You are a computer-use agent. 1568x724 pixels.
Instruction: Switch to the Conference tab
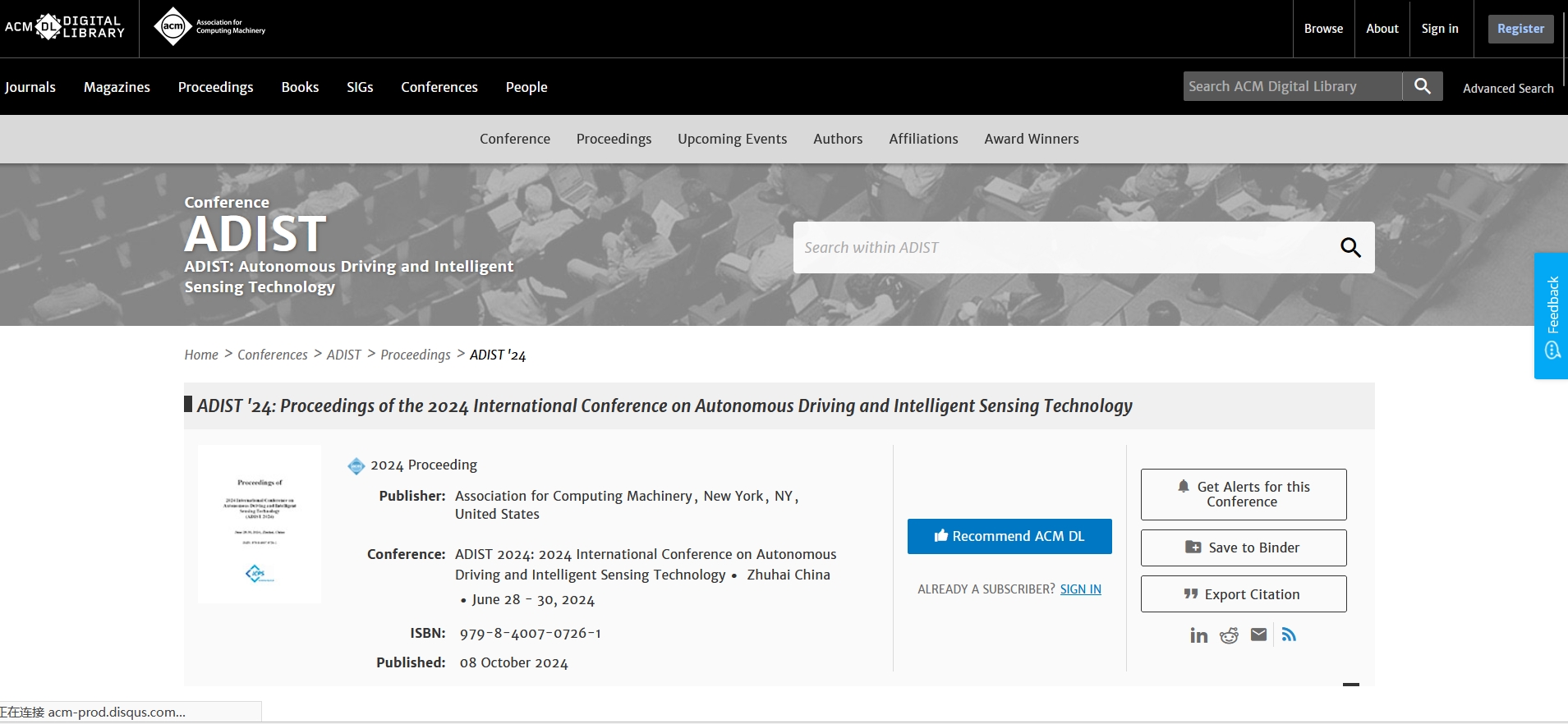[515, 139]
